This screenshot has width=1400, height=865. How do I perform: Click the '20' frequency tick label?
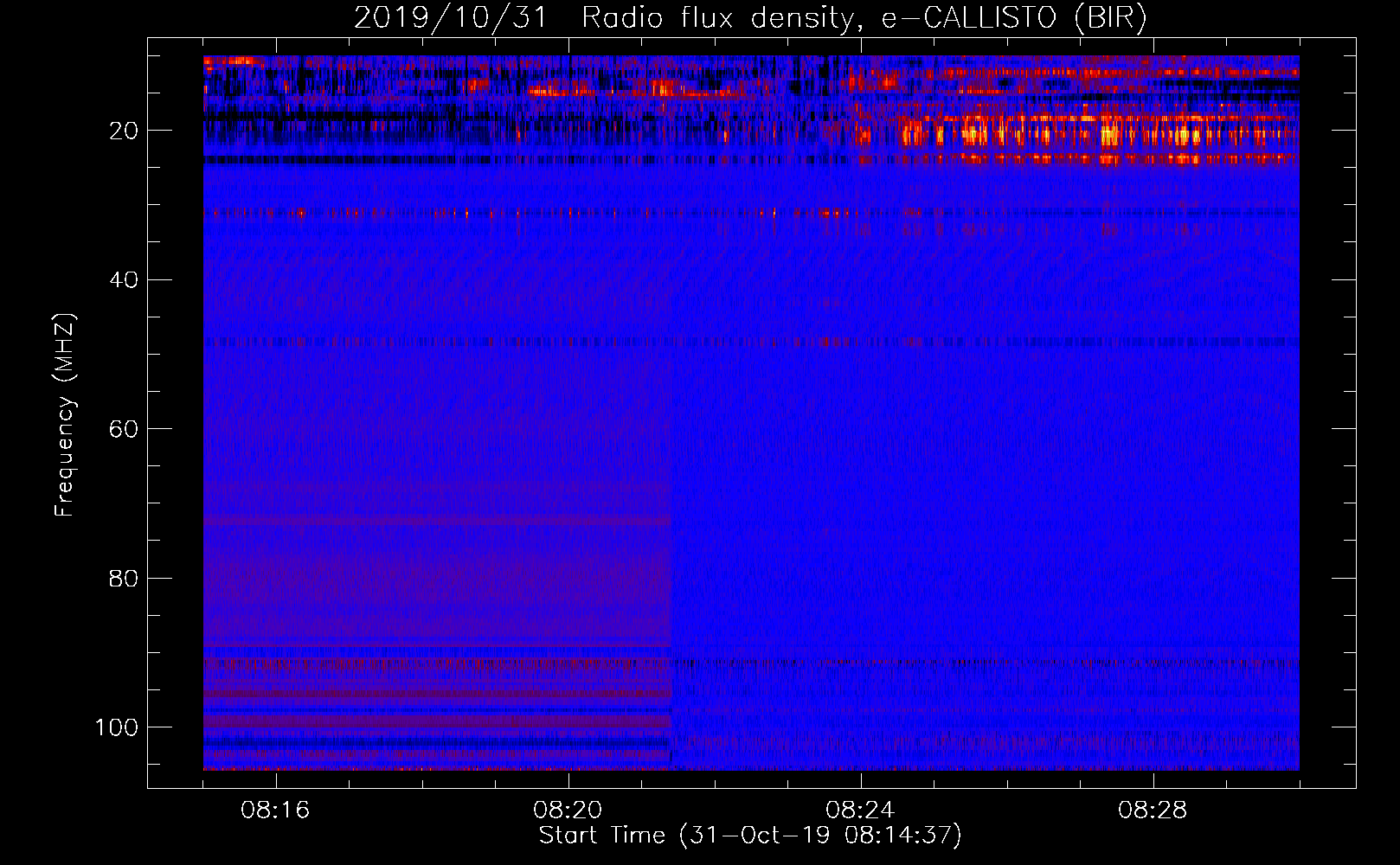(x=124, y=131)
